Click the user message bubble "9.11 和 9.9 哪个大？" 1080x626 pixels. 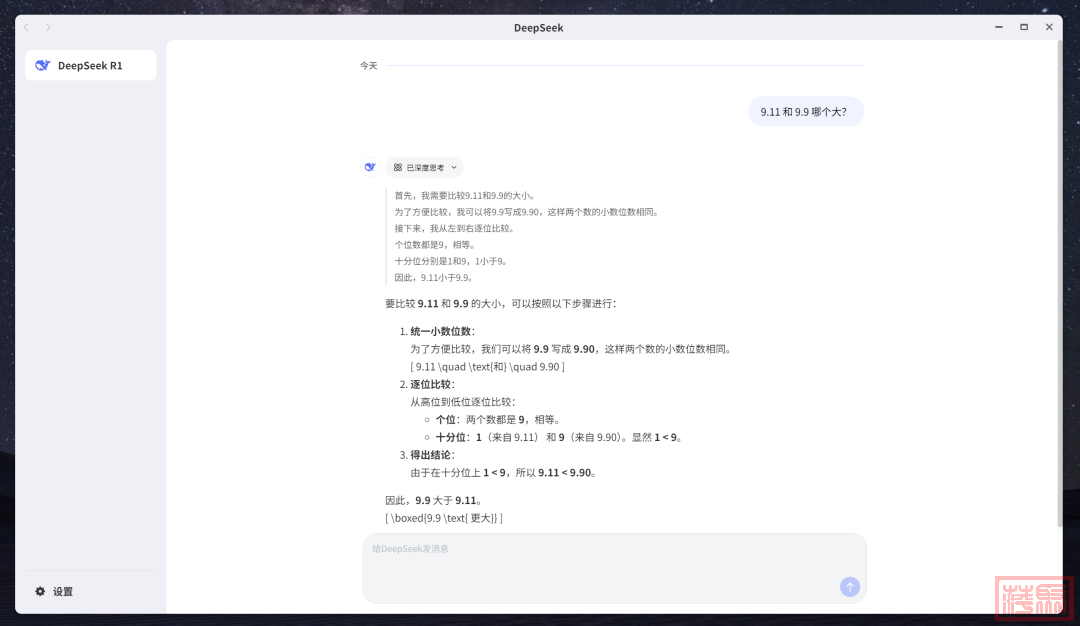coord(805,112)
